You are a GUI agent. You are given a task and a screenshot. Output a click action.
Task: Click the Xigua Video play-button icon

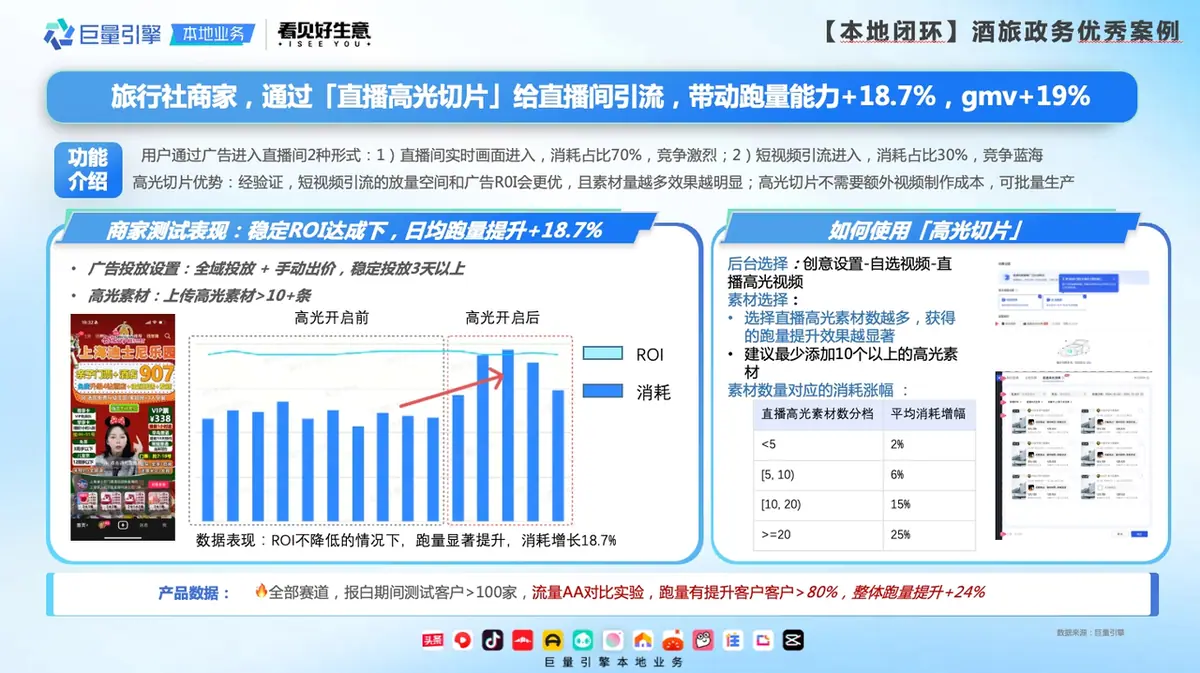tap(461, 639)
